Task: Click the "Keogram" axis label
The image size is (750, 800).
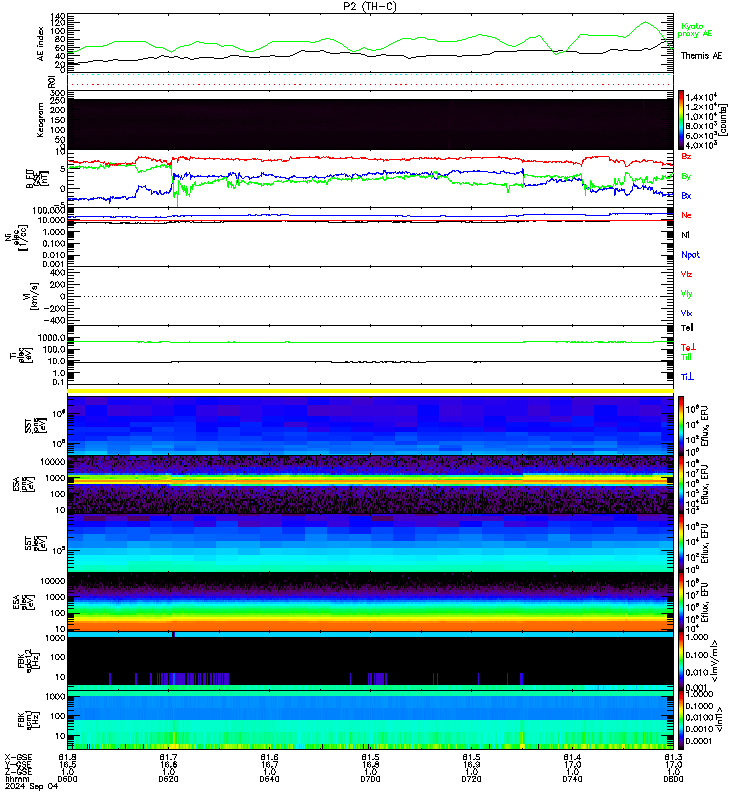Action: pos(40,121)
